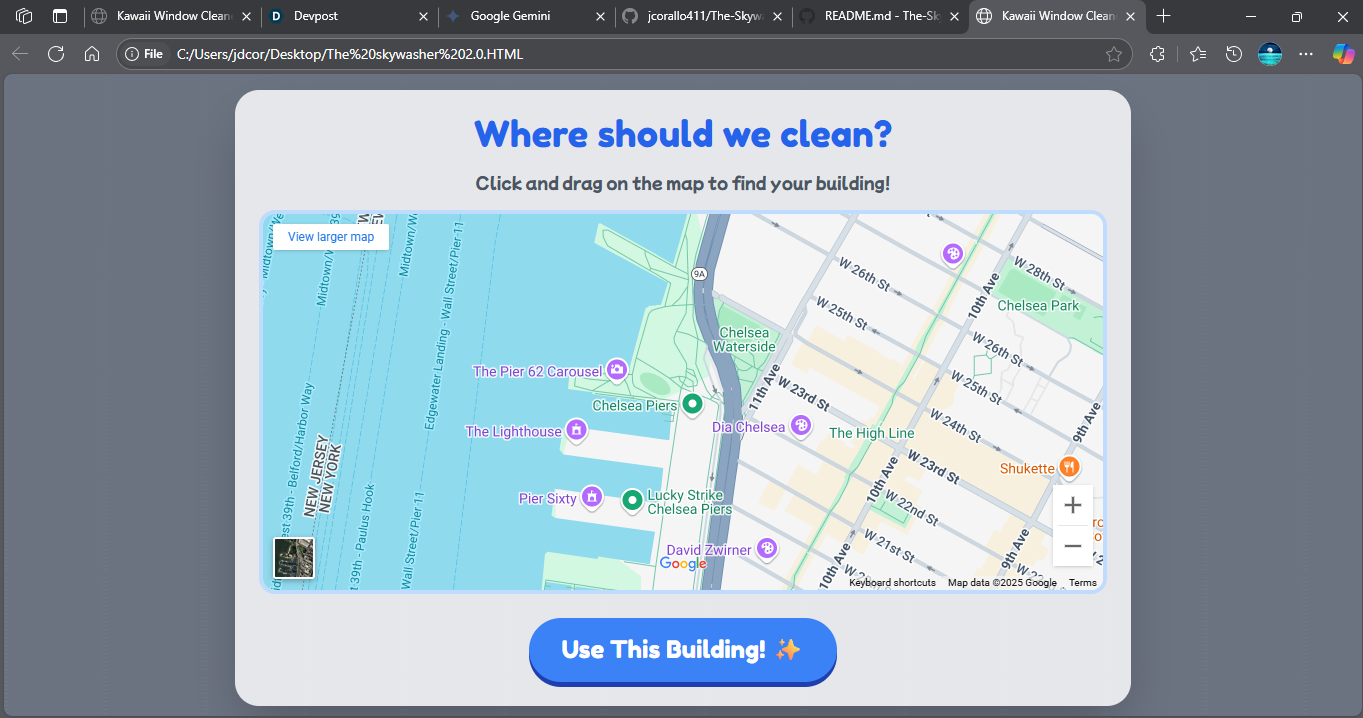Image resolution: width=1363 pixels, height=718 pixels.
Task: Select the Chelsea Piers green marker
Action: (x=692, y=404)
